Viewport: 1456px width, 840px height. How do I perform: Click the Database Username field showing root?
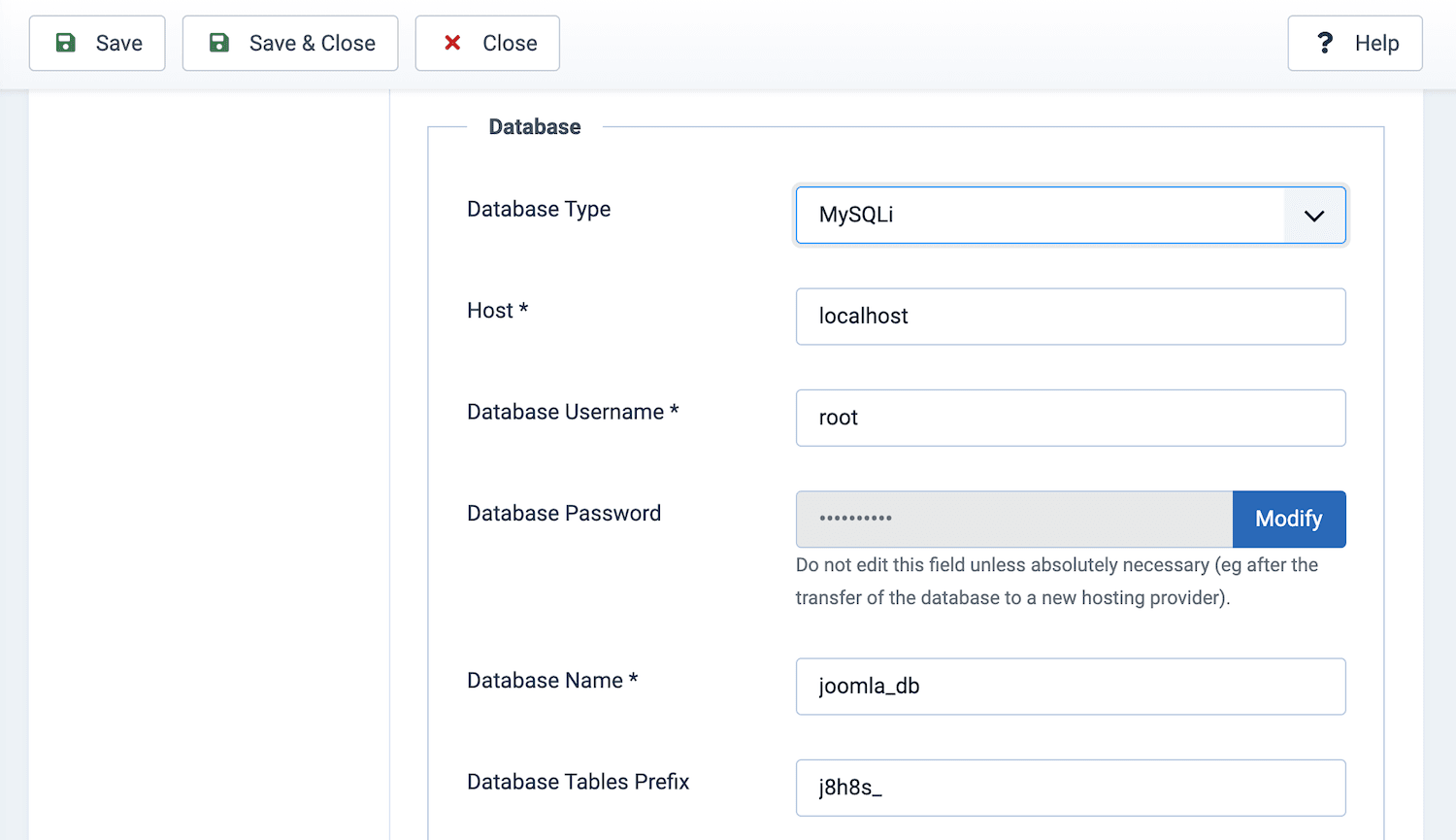coord(1071,418)
